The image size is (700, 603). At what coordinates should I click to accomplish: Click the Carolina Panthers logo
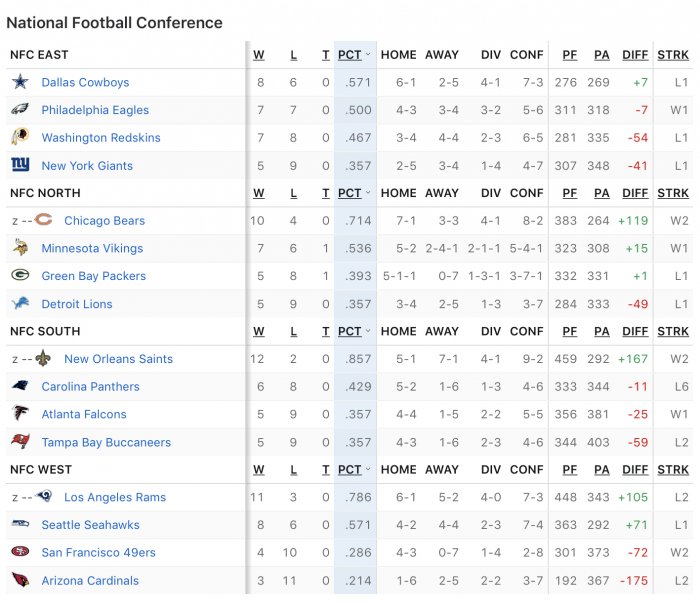click(21, 386)
